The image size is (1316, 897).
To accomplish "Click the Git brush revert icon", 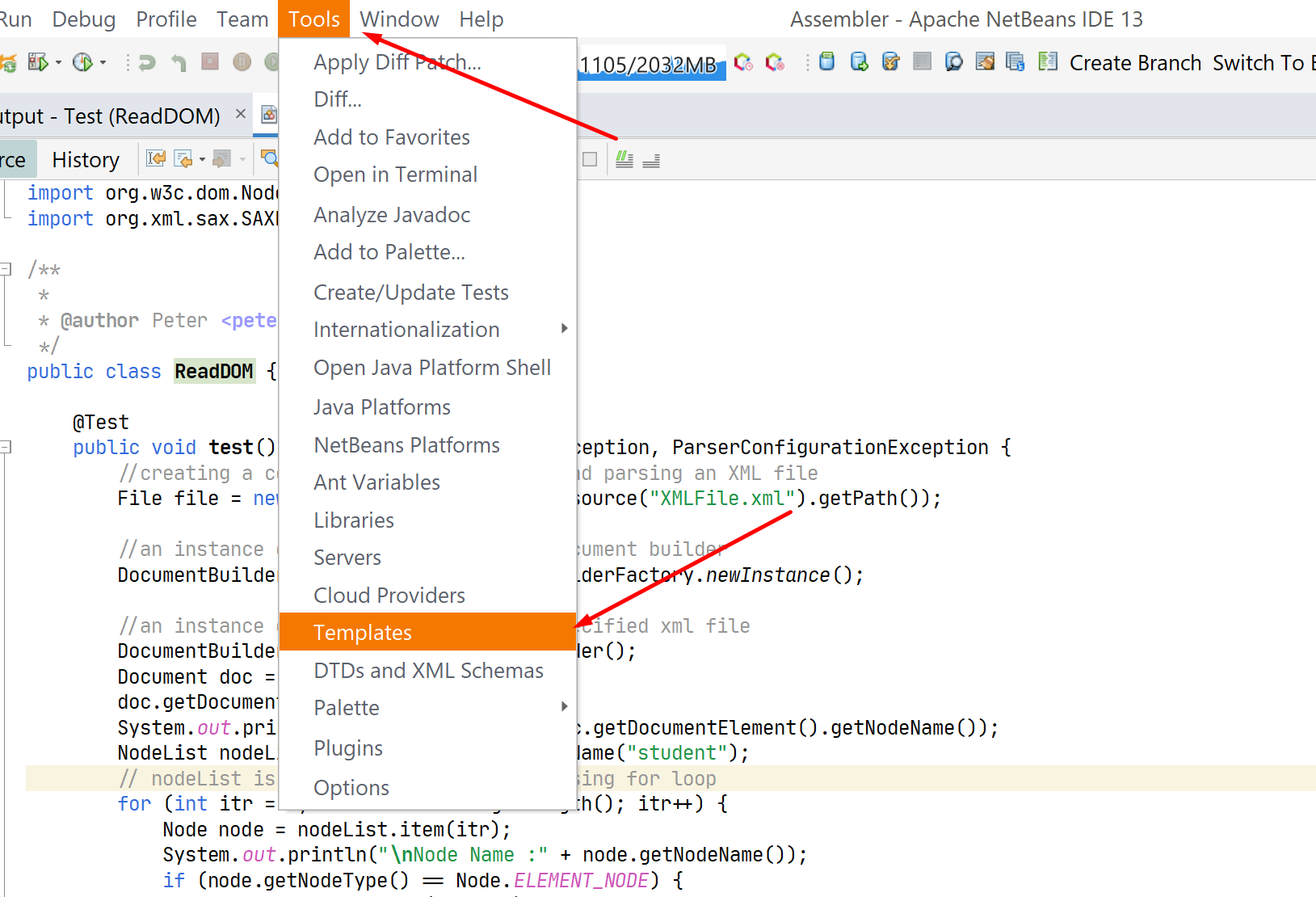I will tap(985, 61).
